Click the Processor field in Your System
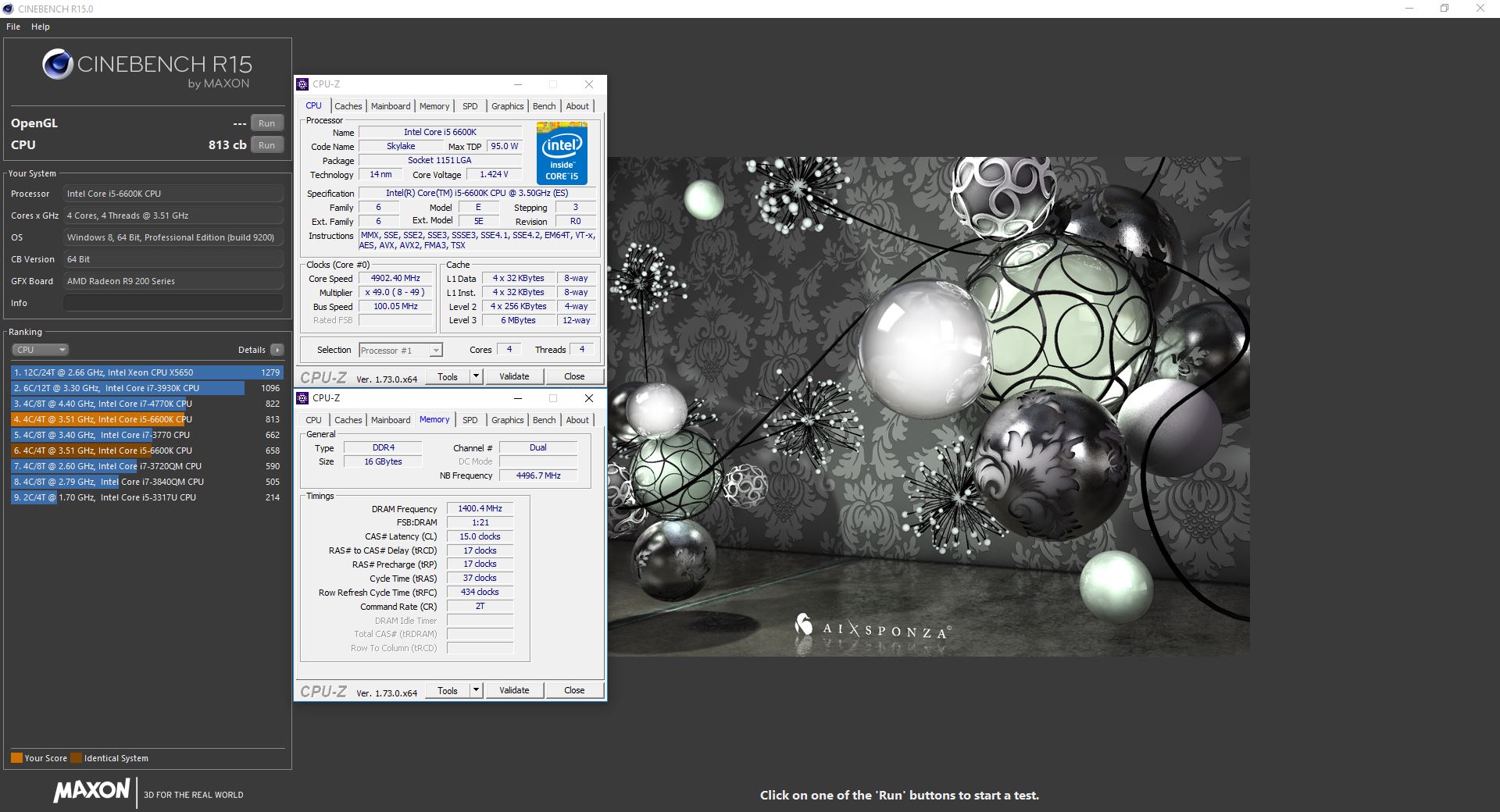The image size is (1500, 812). (x=173, y=194)
